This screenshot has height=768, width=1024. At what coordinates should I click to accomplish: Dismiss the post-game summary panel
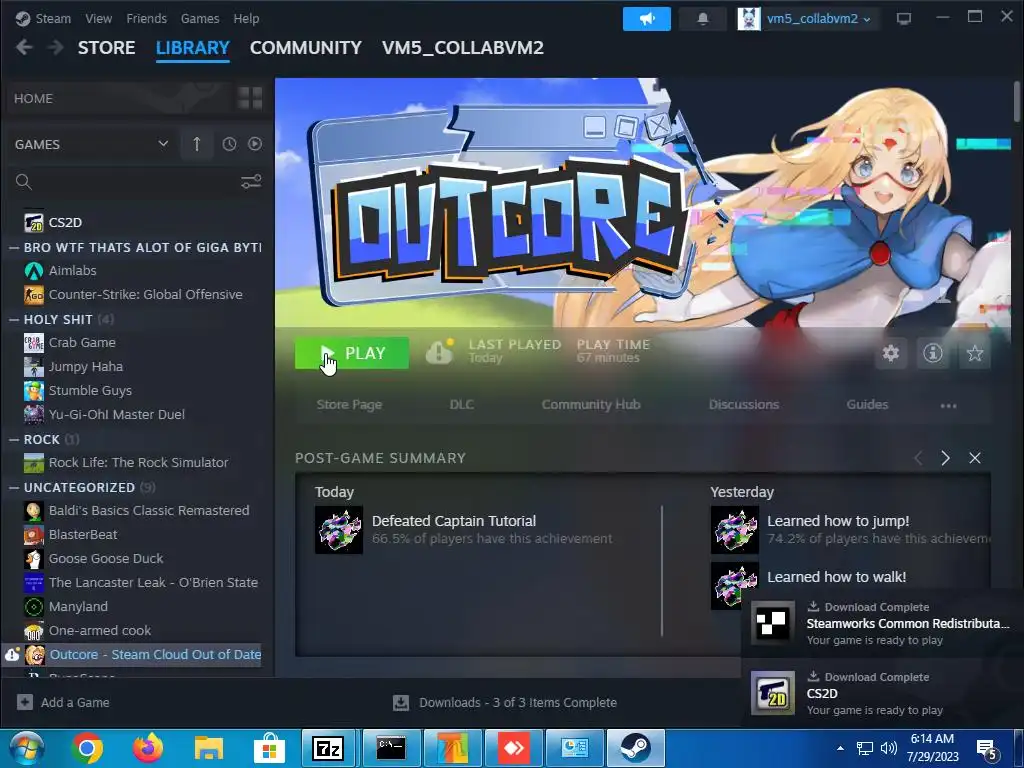[x=975, y=458]
